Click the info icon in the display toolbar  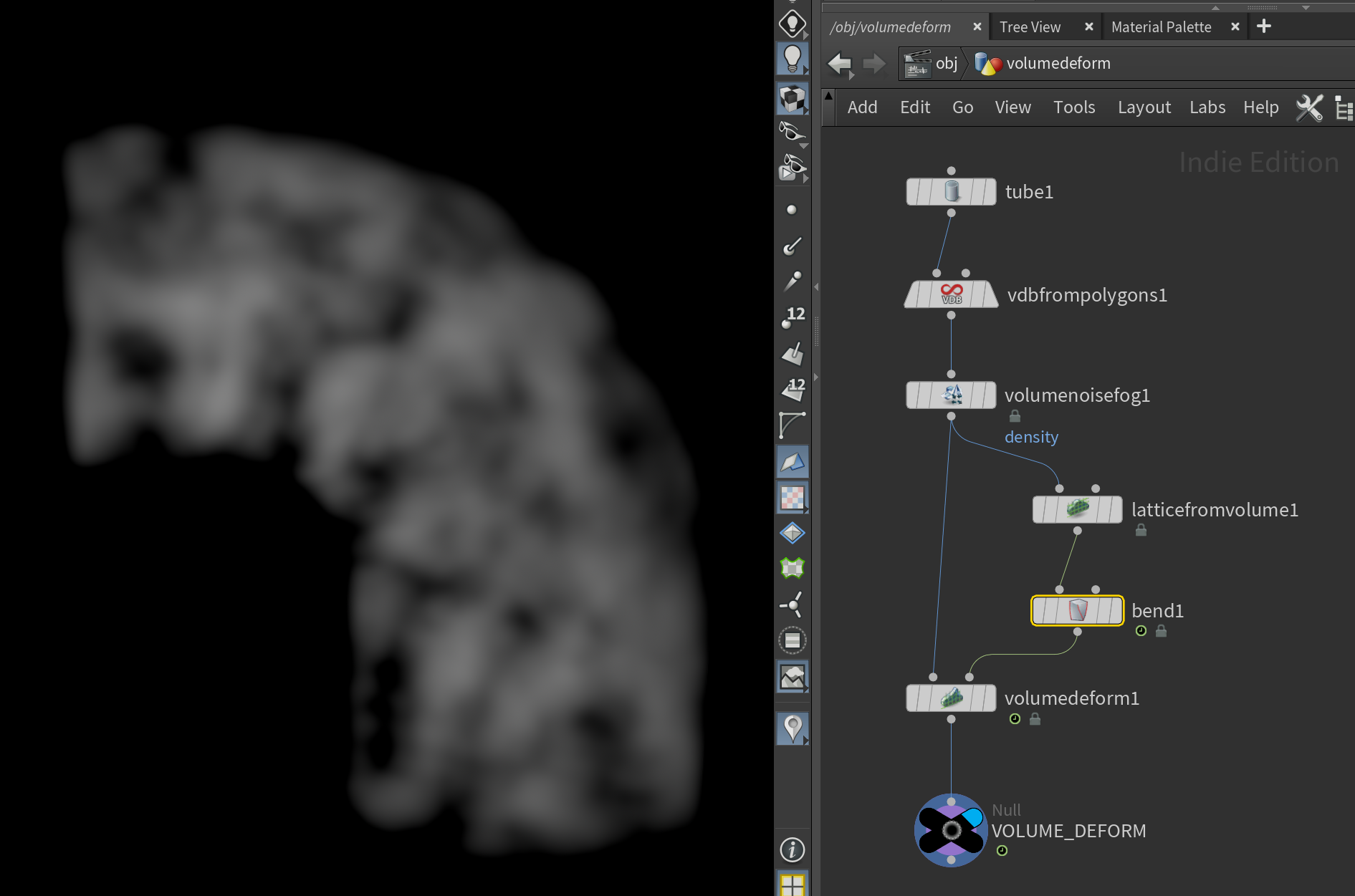coord(792,850)
